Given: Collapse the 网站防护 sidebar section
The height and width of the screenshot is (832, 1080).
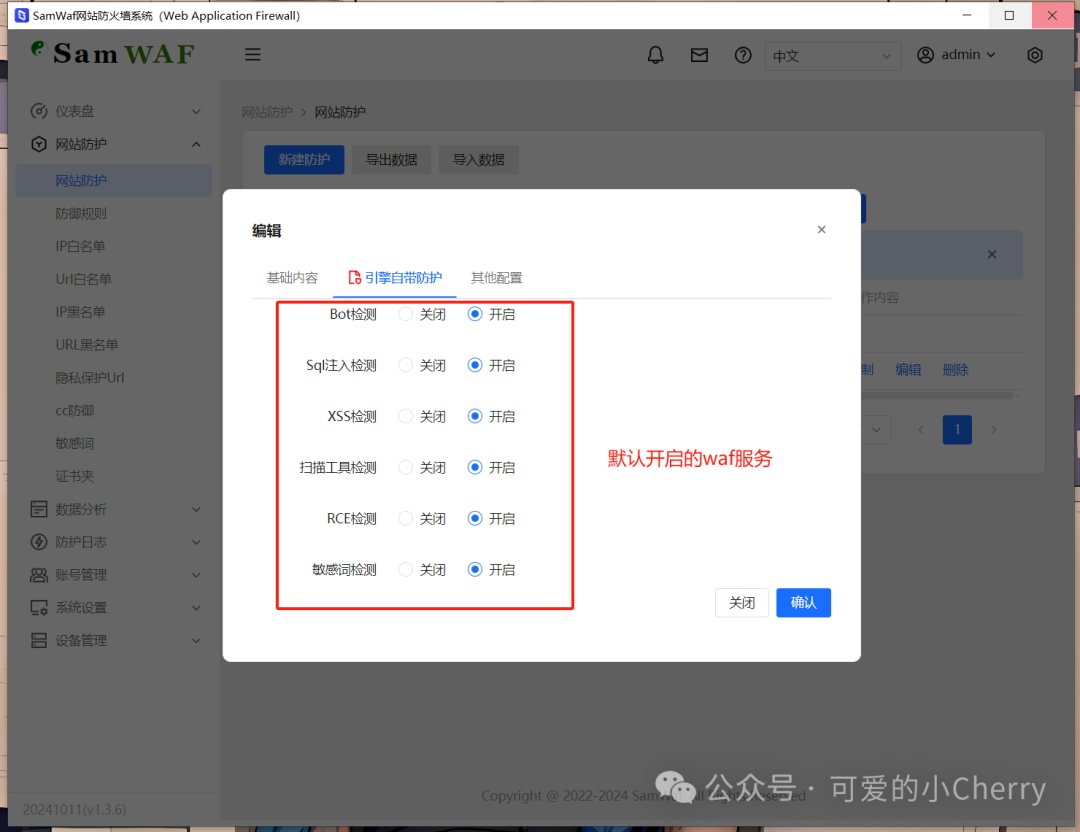Looking at the screenshot, I should pyautogui.click(x=196, y=144).
